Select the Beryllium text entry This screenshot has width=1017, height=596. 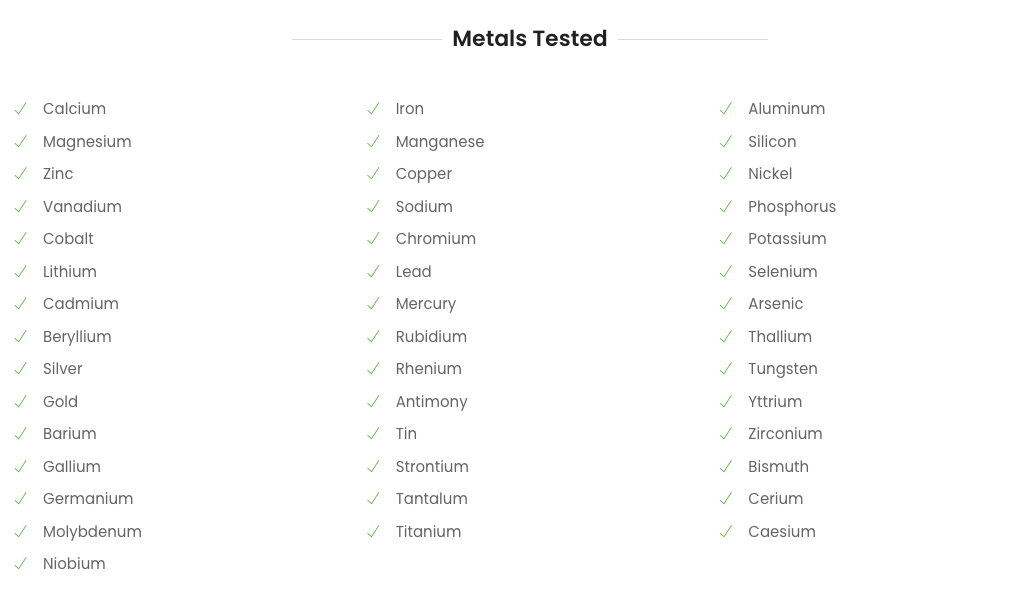pos(77,337)
